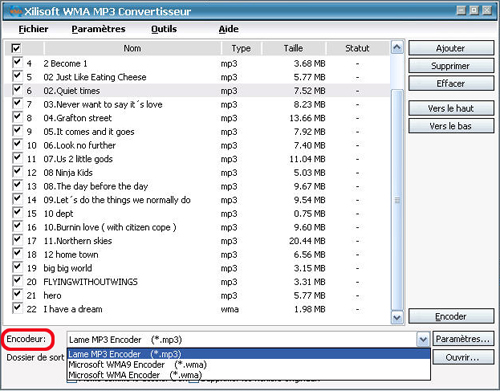Start conversion with Encoder button
The height and width of the screenshot is (391, 500).
point(451,316)
